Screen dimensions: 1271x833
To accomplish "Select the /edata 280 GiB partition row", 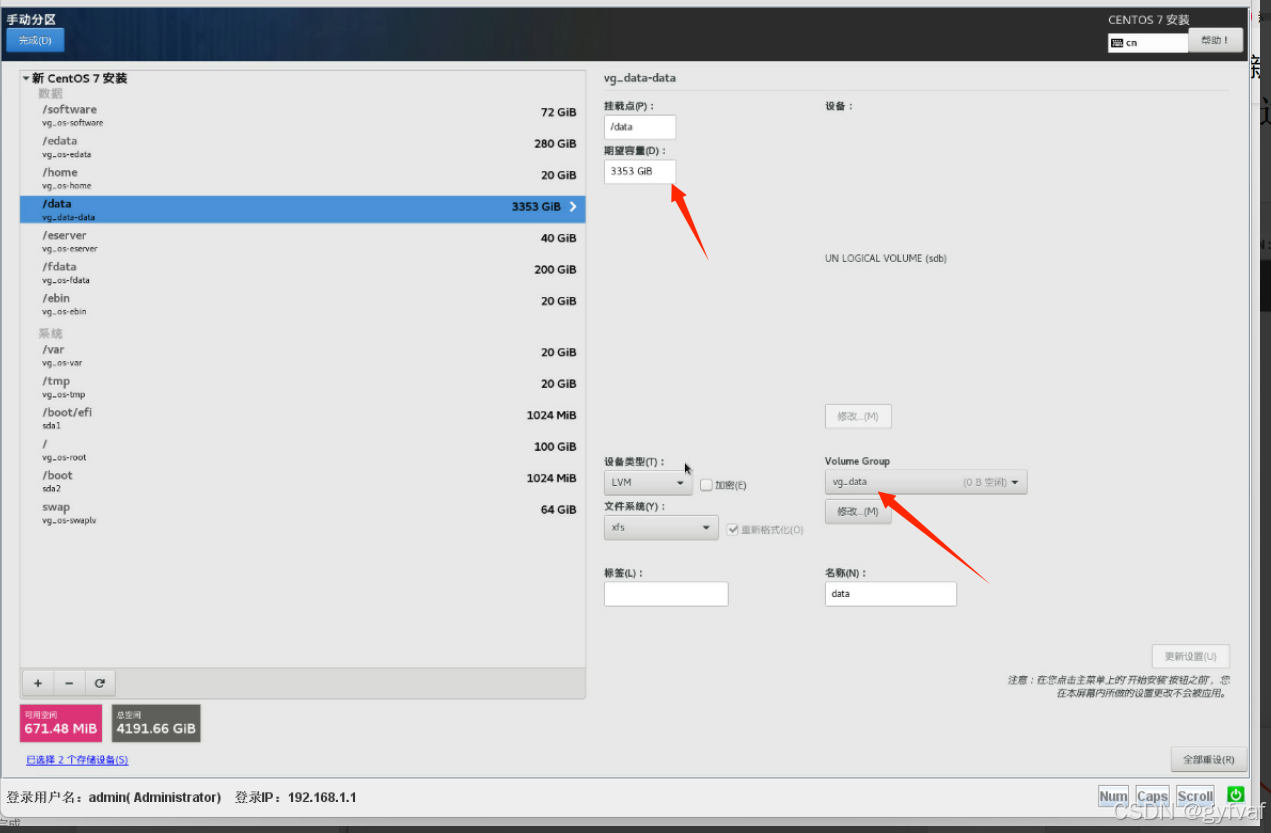I will 302,147.
